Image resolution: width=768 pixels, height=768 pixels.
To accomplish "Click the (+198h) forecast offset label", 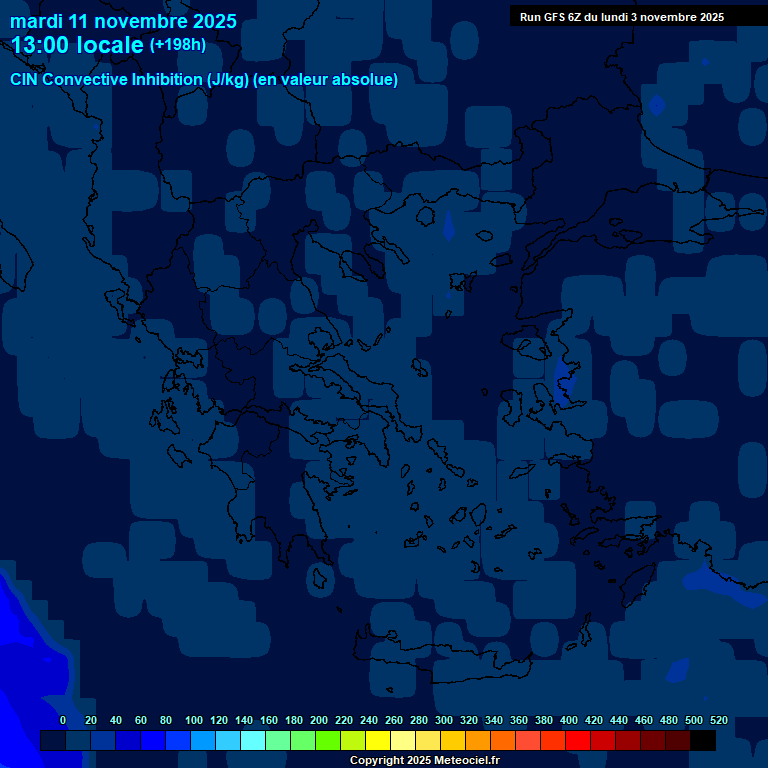I will coord(177,45).
